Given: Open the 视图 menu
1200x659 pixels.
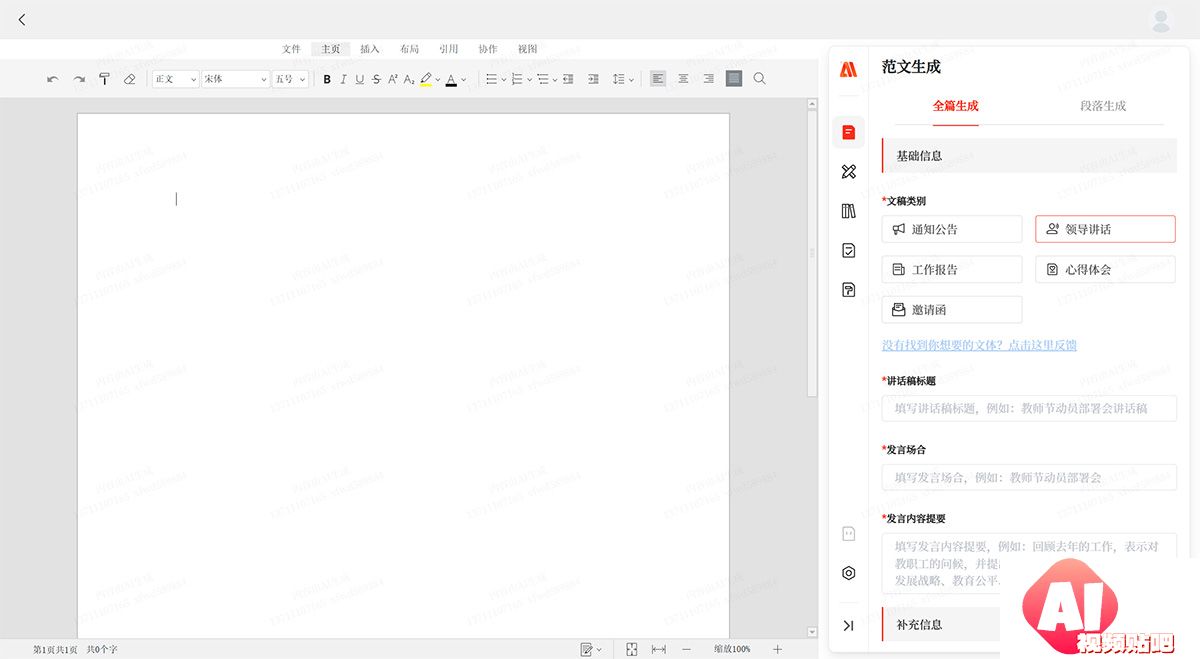Looking at the screenshot, I should pyautogui.click(x=528, y=49).
